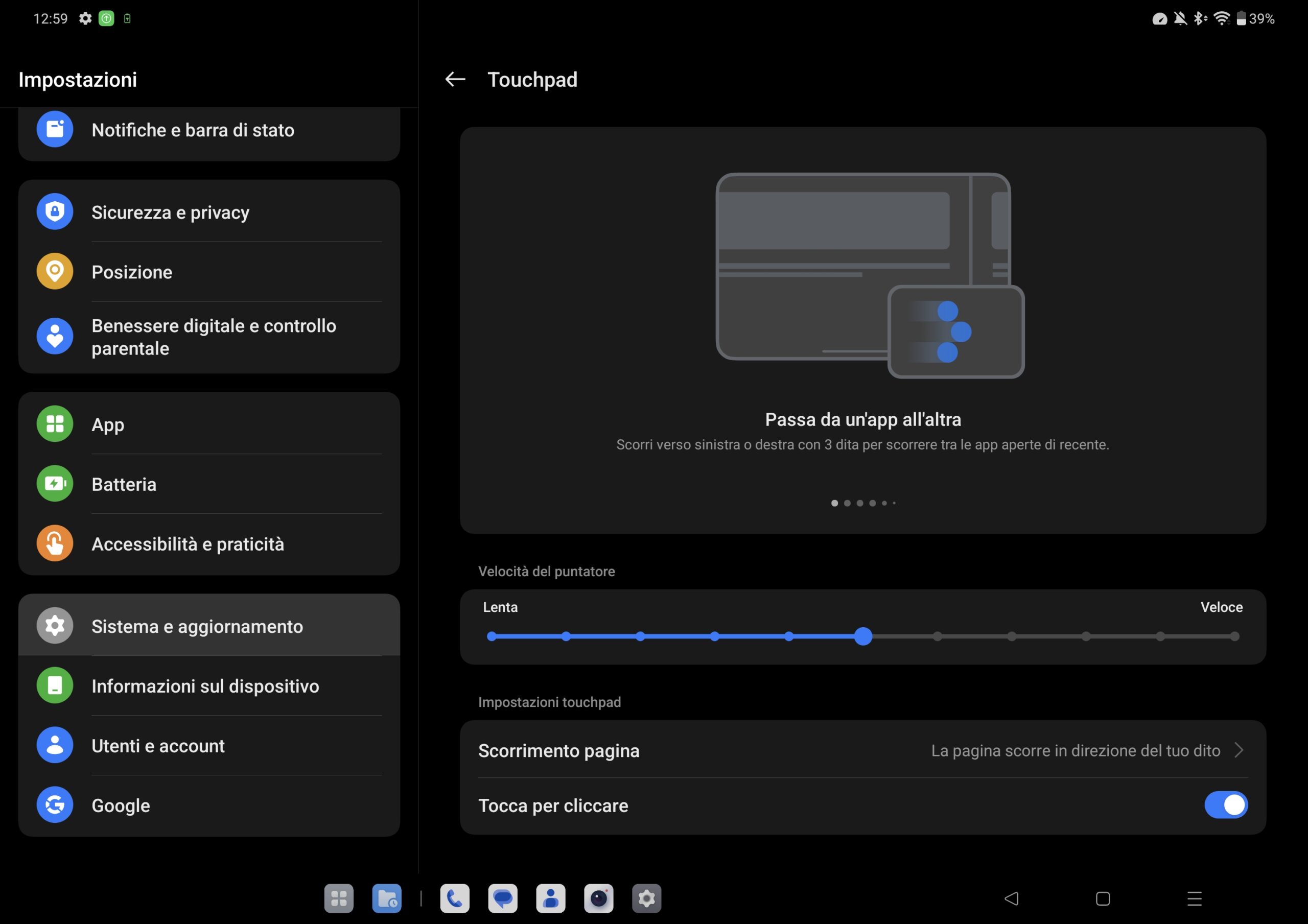The height and width of the screenshot is (924, 1308).
Task: Expand Scorrimento pagina chevron arrow
Action: (x=1239, y=750)
